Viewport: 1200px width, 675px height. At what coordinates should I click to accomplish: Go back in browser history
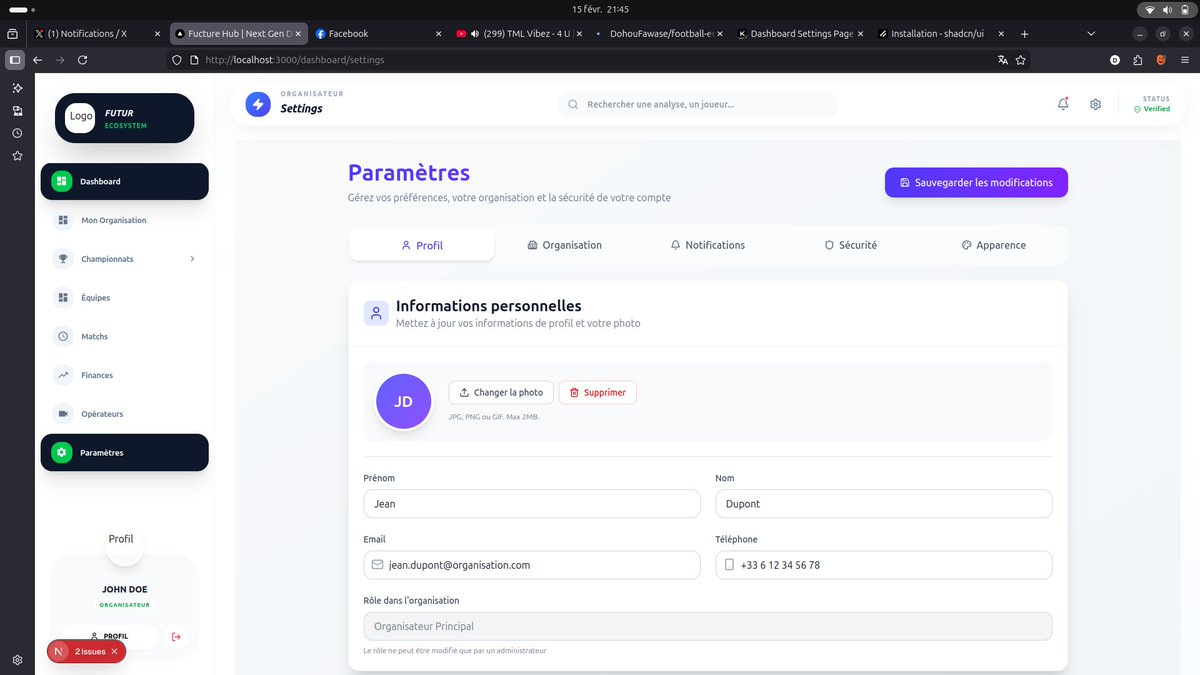tap(38, 60)
